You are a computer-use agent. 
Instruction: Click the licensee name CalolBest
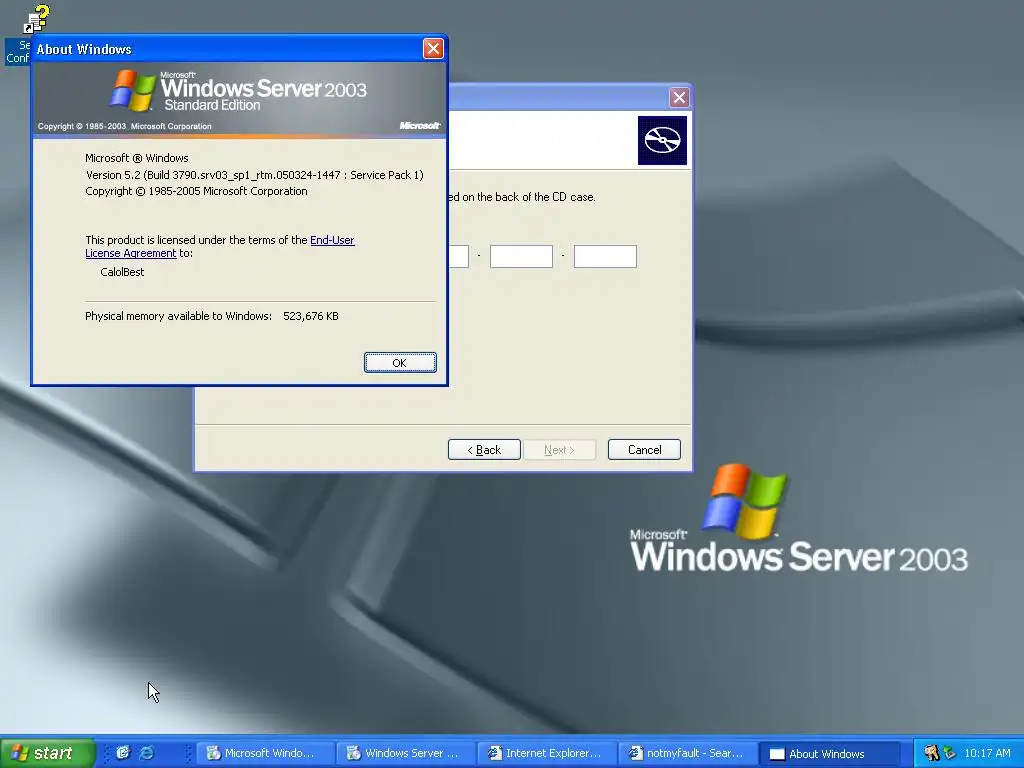click(x=122, y=272)
